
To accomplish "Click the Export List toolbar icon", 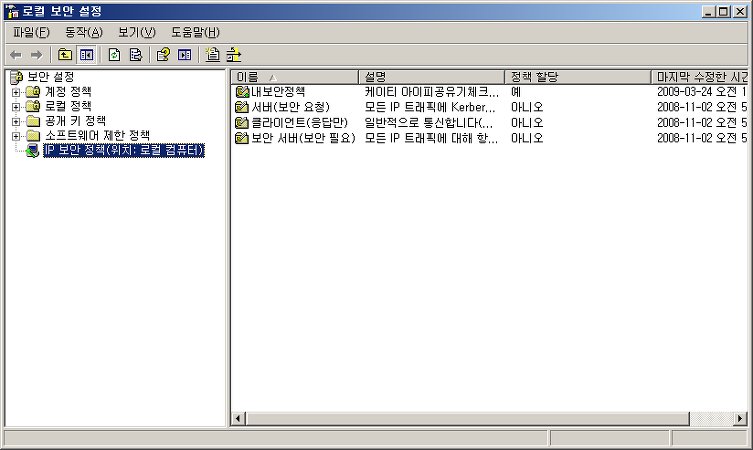I will 134,54.
